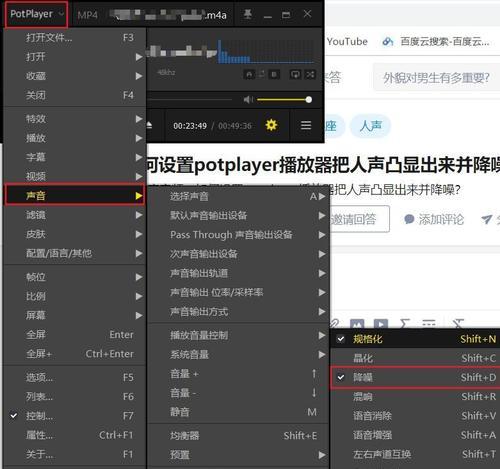The image size is (500, 469).
Task: Expand the 皮肤 skin submenu
Action: (75, 234)
